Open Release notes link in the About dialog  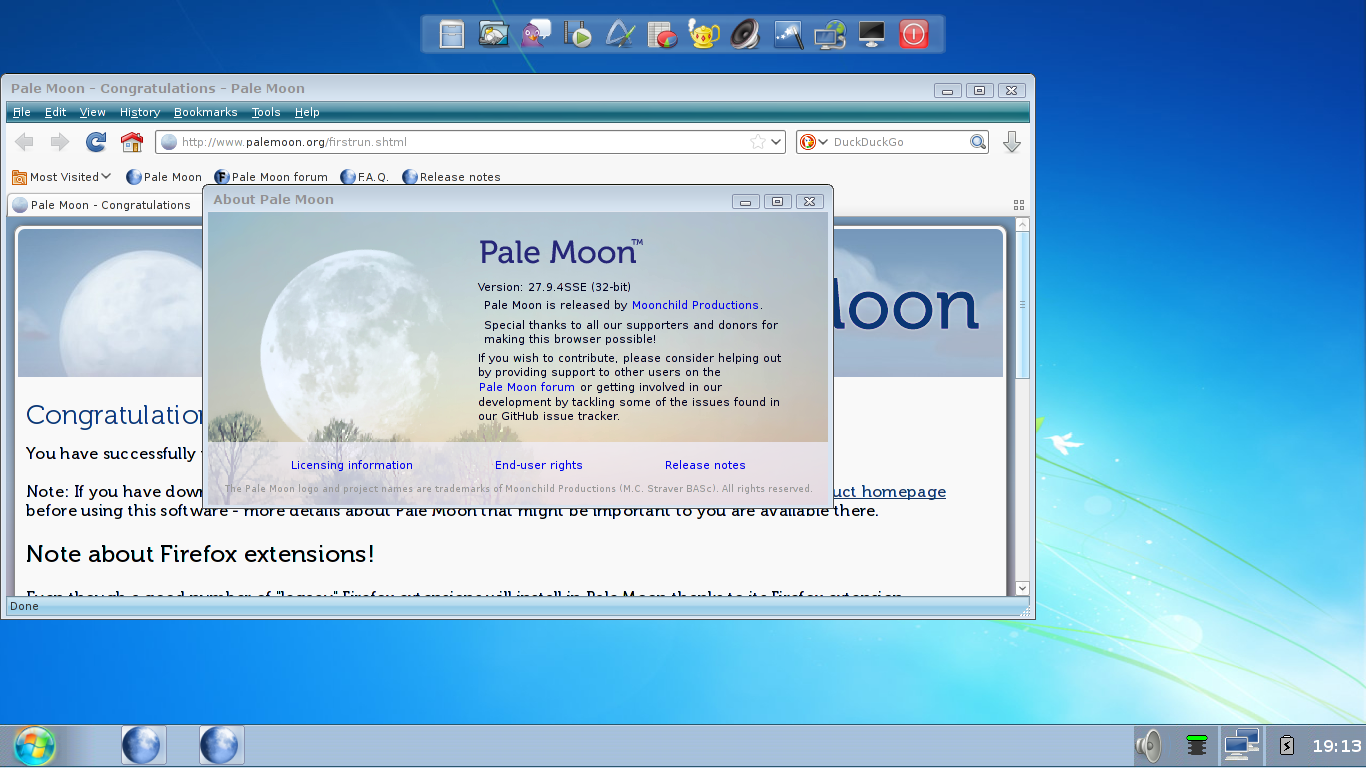705,465
